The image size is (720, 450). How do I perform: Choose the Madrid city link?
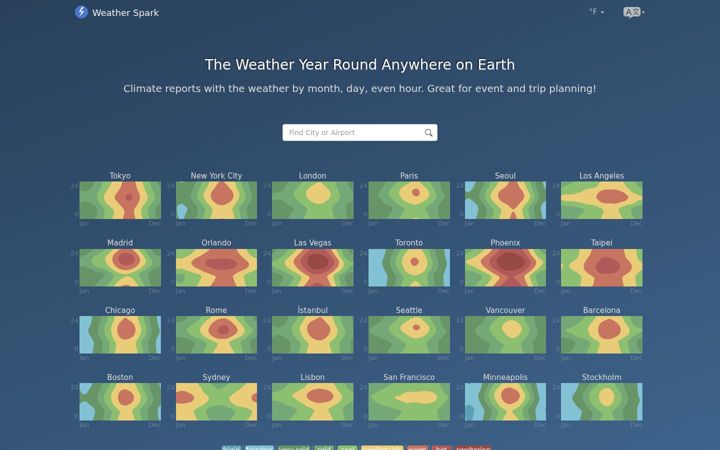(x=120, y=243)
